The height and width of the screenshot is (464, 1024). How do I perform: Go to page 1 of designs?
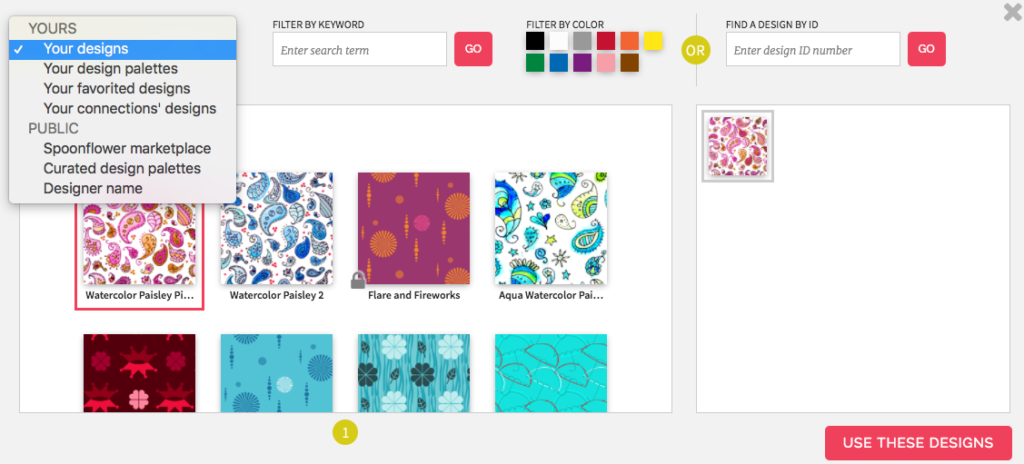[x=345, y=432]
